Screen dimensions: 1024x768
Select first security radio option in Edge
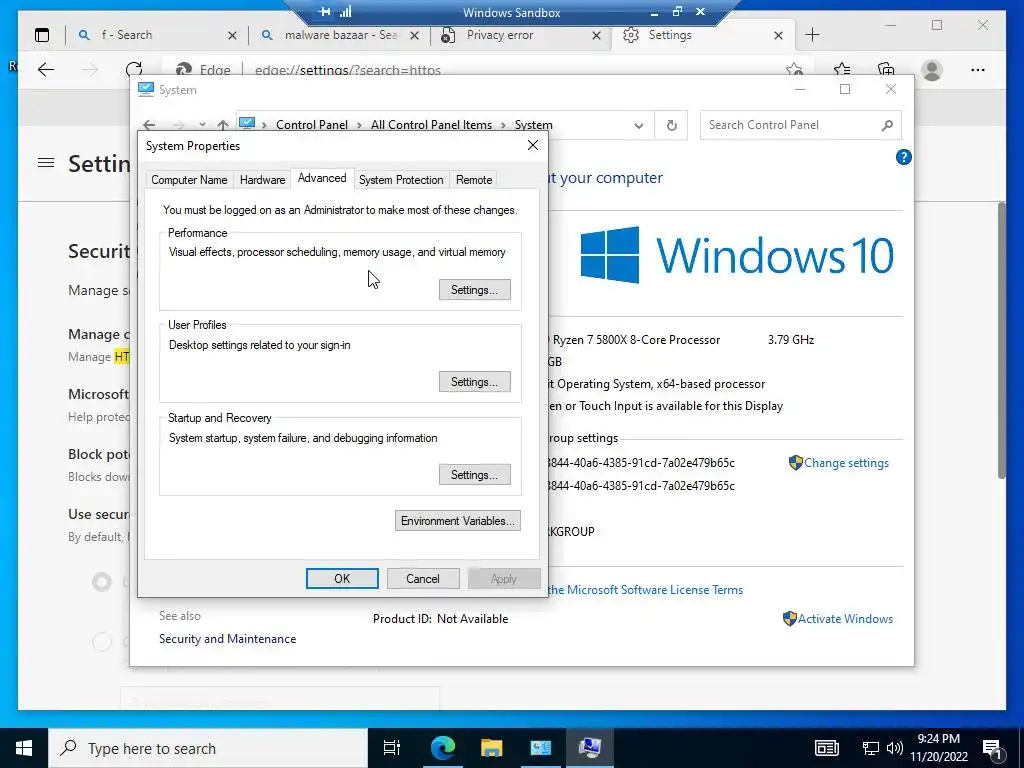(102, 581)
